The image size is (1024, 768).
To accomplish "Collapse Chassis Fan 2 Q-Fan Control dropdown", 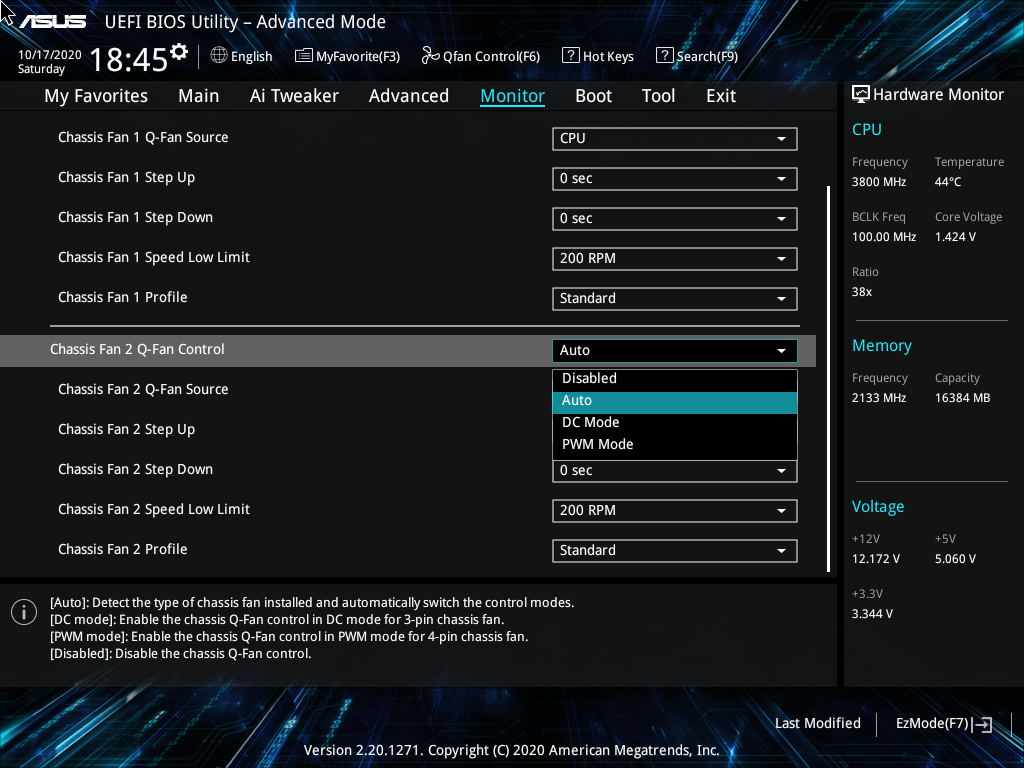I will (675, 351).
